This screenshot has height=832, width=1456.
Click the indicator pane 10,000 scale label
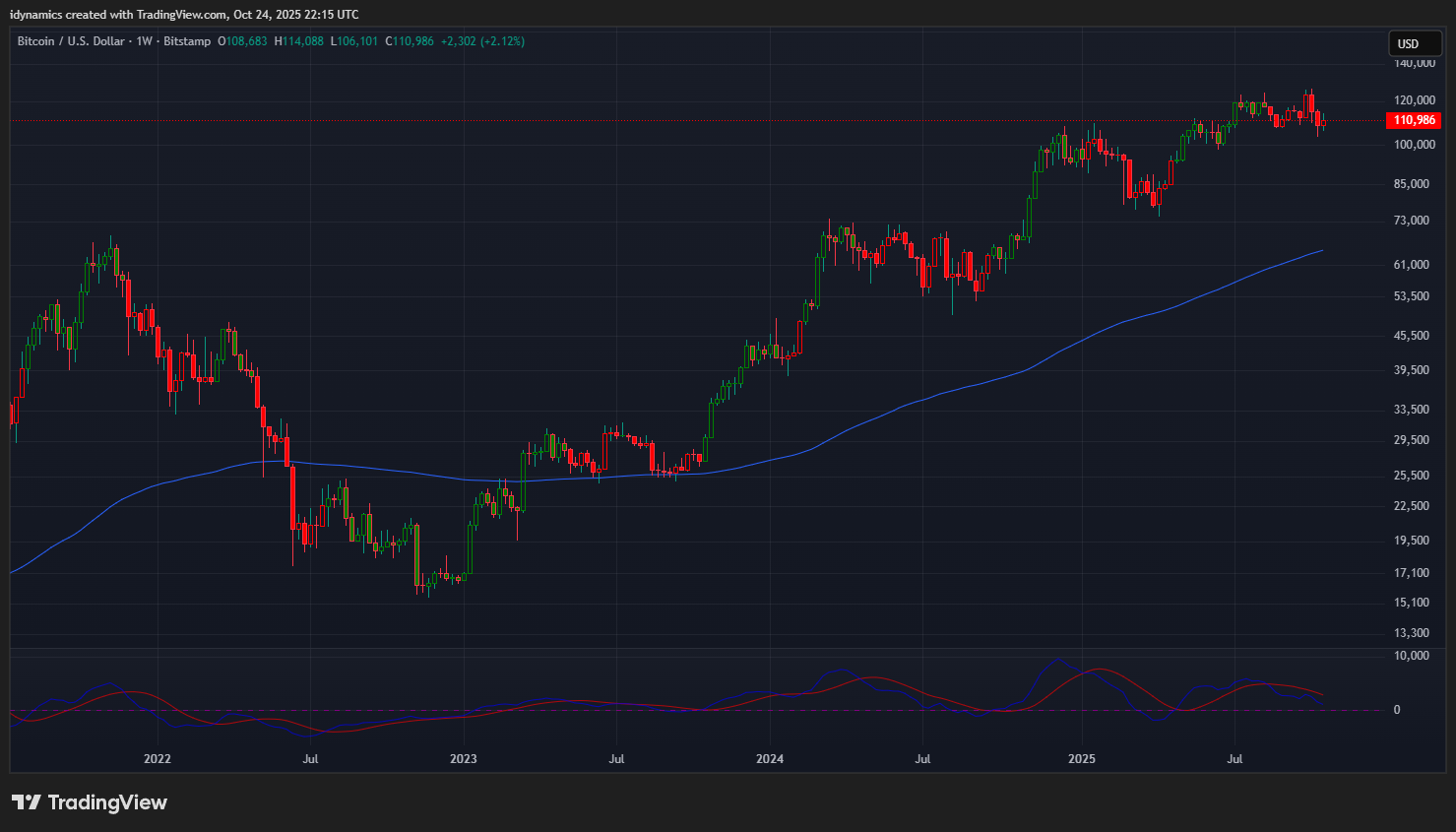[1411, 656]
